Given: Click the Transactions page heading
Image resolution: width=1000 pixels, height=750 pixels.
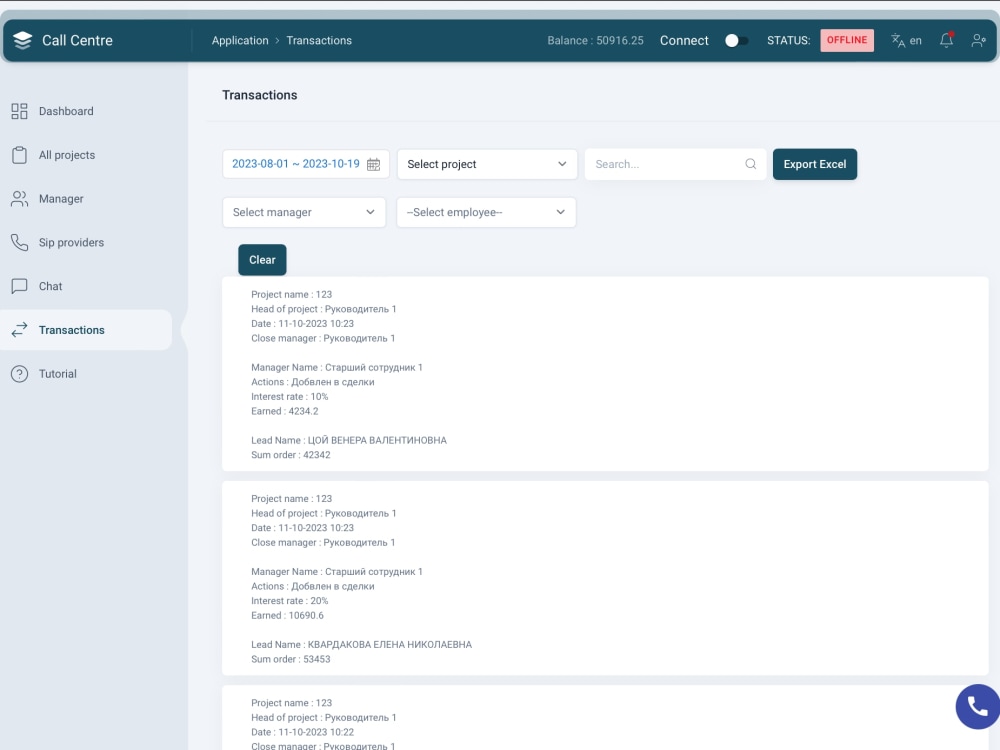Looking at the screenshot, I should point(260,95).
